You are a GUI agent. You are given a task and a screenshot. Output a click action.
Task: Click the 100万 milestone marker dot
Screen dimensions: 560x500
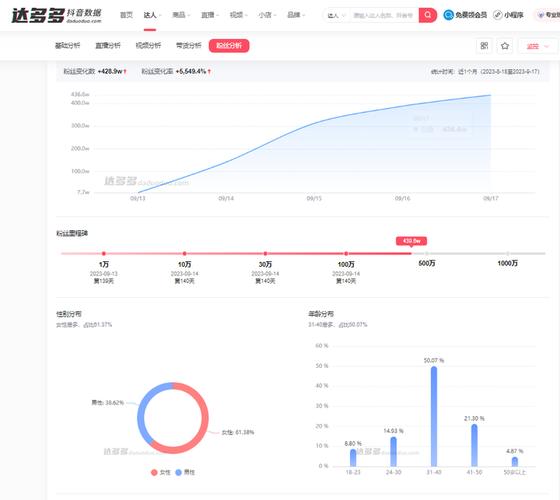click(x=346, y=254)
